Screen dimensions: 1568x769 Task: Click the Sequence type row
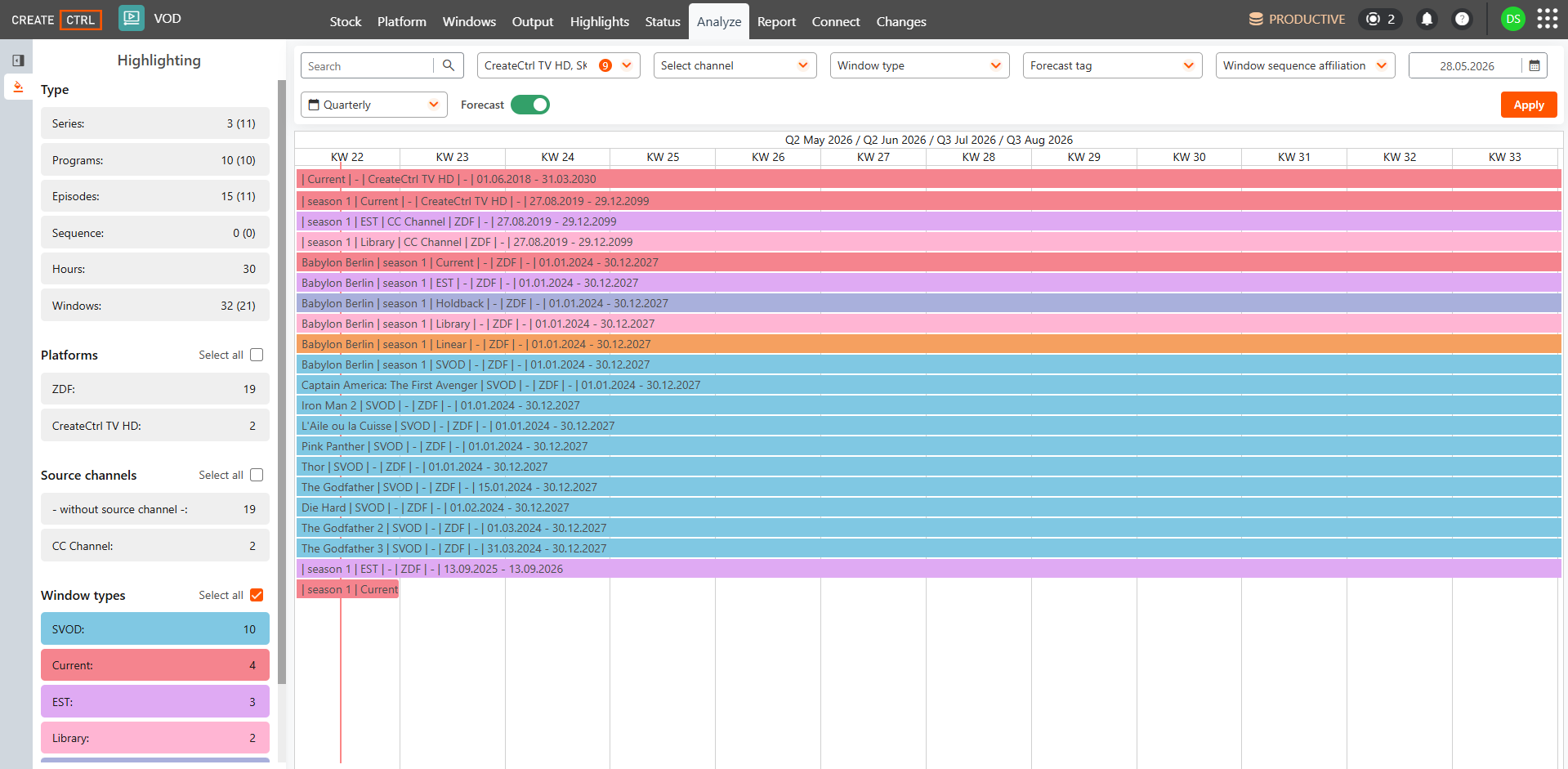pos(155,233)
